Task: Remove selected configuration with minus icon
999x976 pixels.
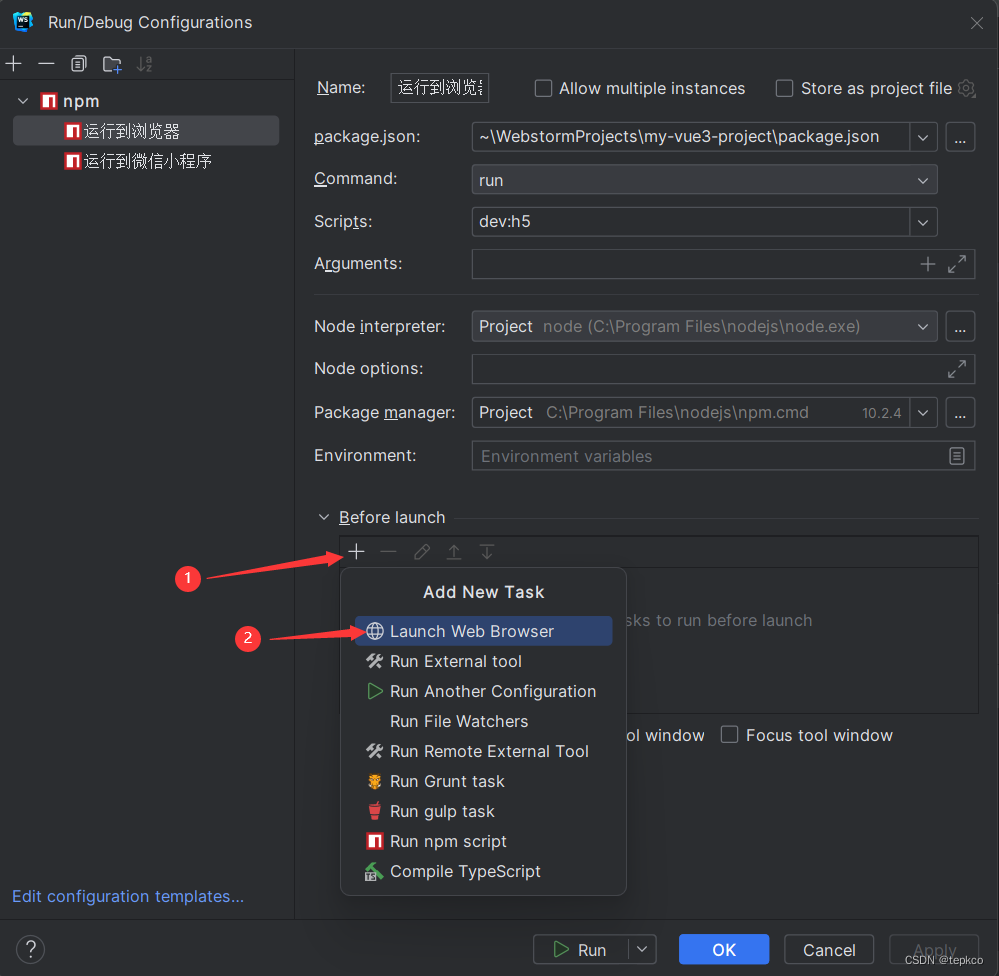Action: pos(47,64)
